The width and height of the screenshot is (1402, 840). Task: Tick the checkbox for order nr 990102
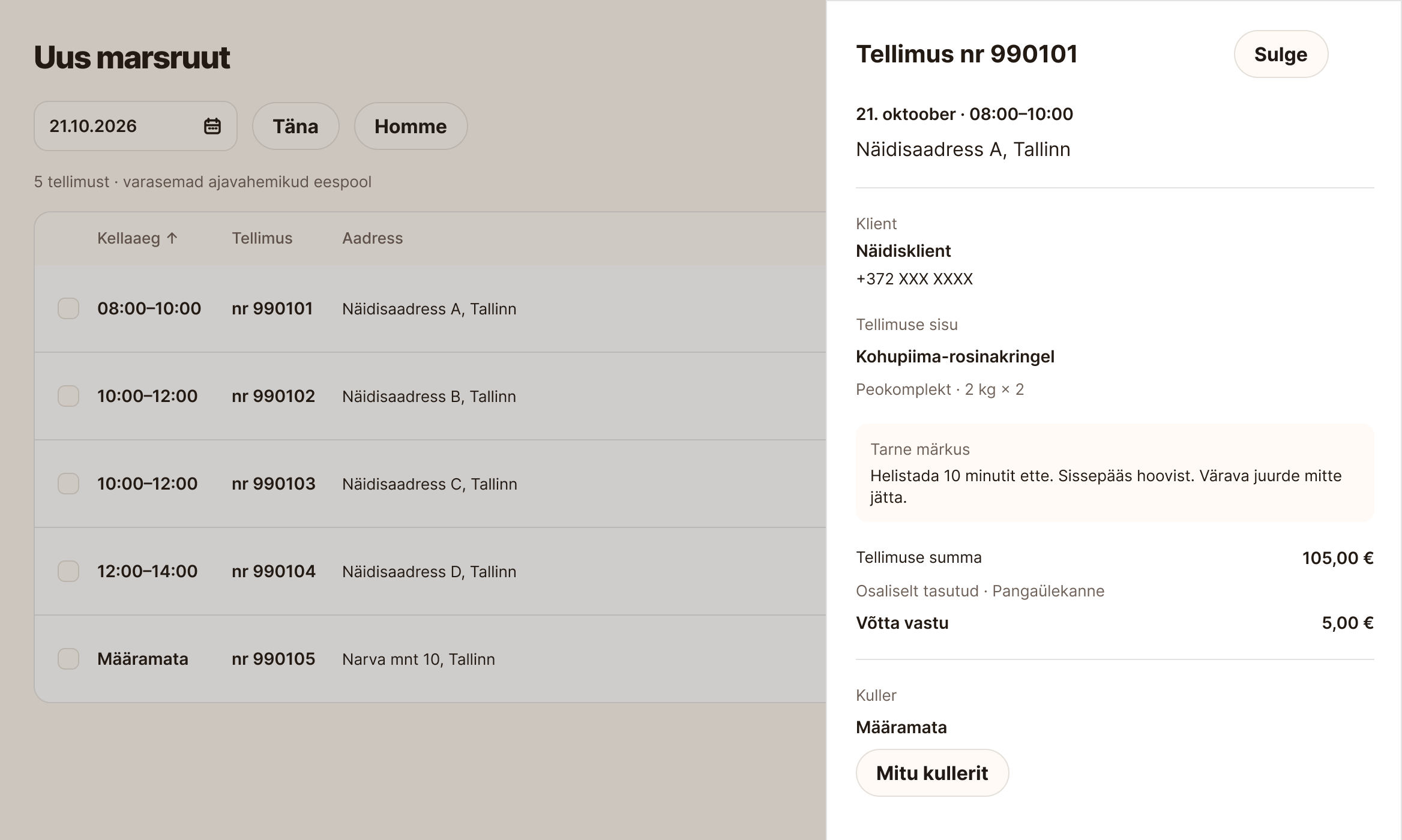(68, 396)
